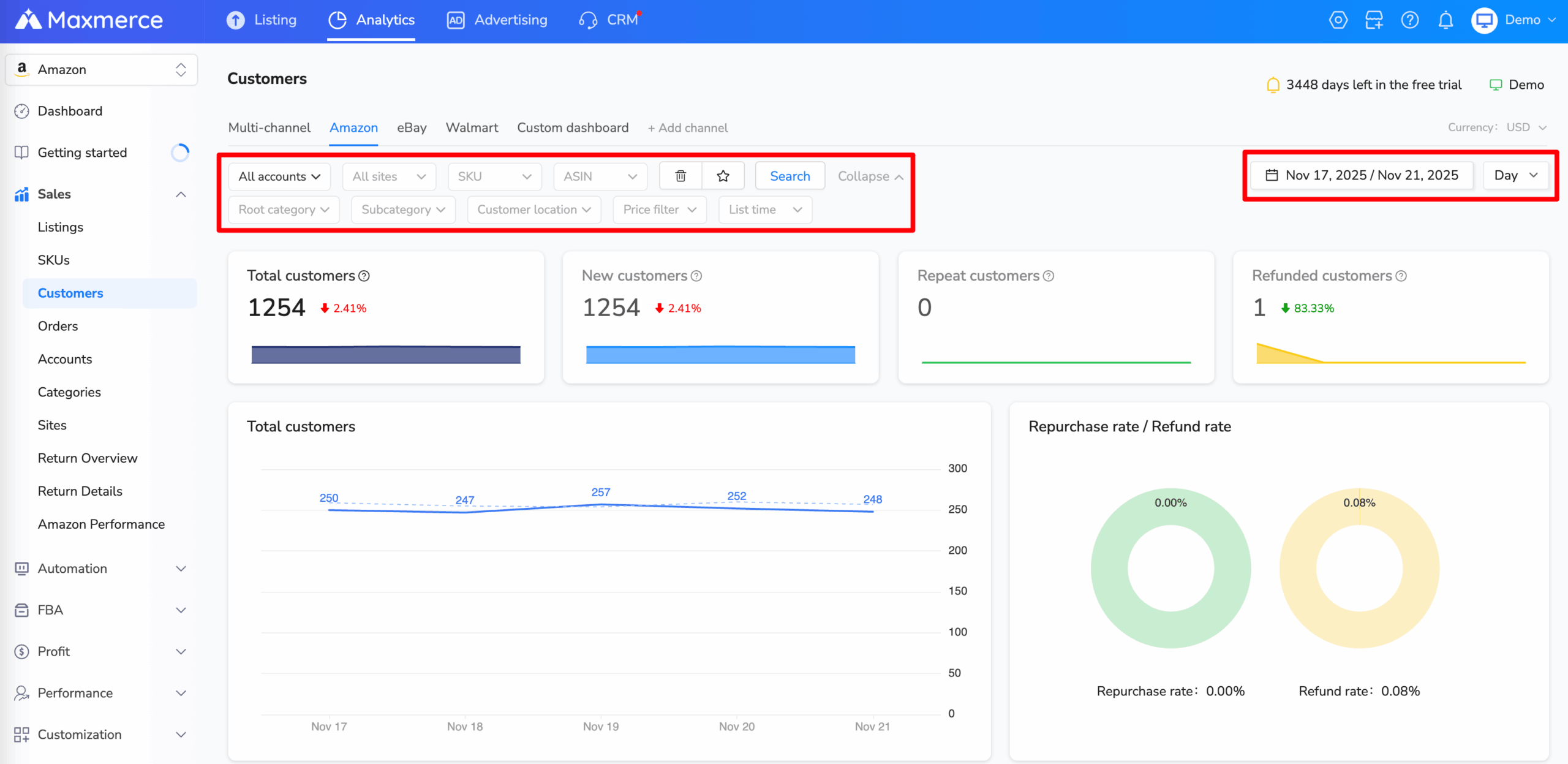Click the Search button
Image resolution: width=1568 pixels, height=764 pixels.
tap(790, 176)
